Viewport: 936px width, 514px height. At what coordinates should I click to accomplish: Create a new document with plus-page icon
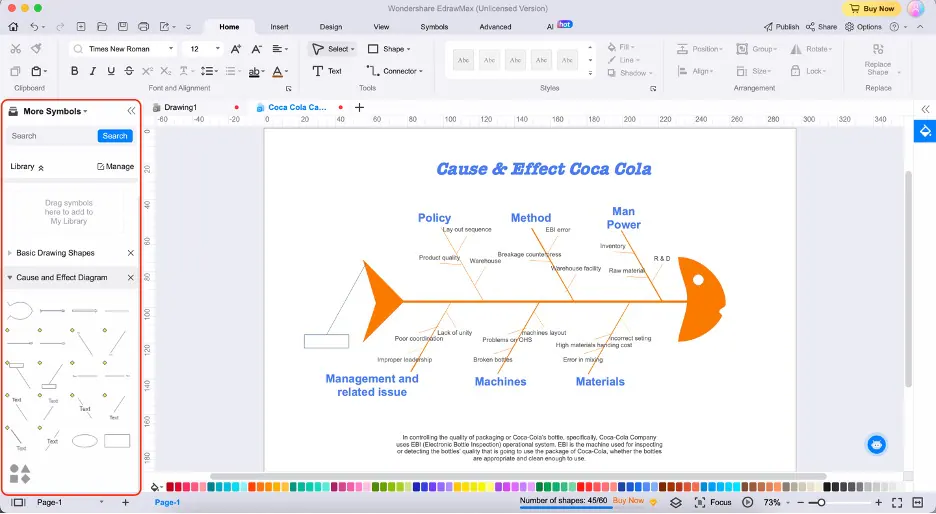coord(81,27)
